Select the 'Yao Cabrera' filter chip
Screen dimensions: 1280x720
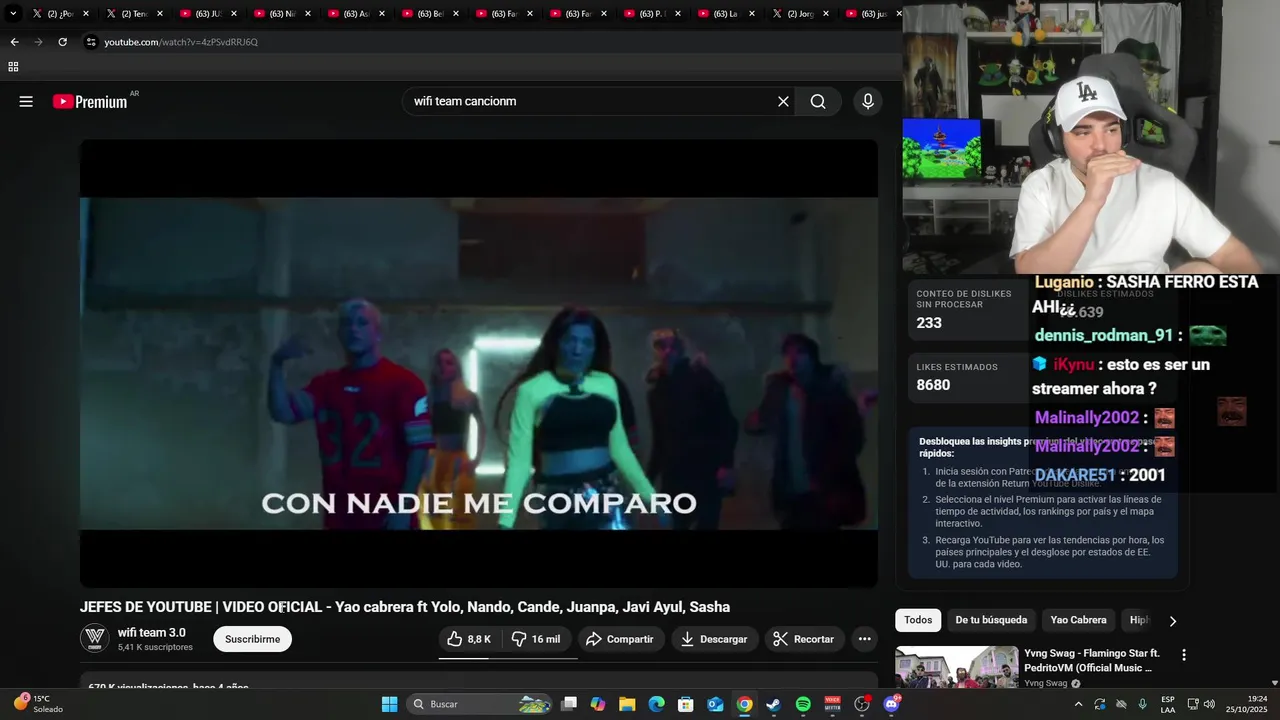pos(1078,620)
